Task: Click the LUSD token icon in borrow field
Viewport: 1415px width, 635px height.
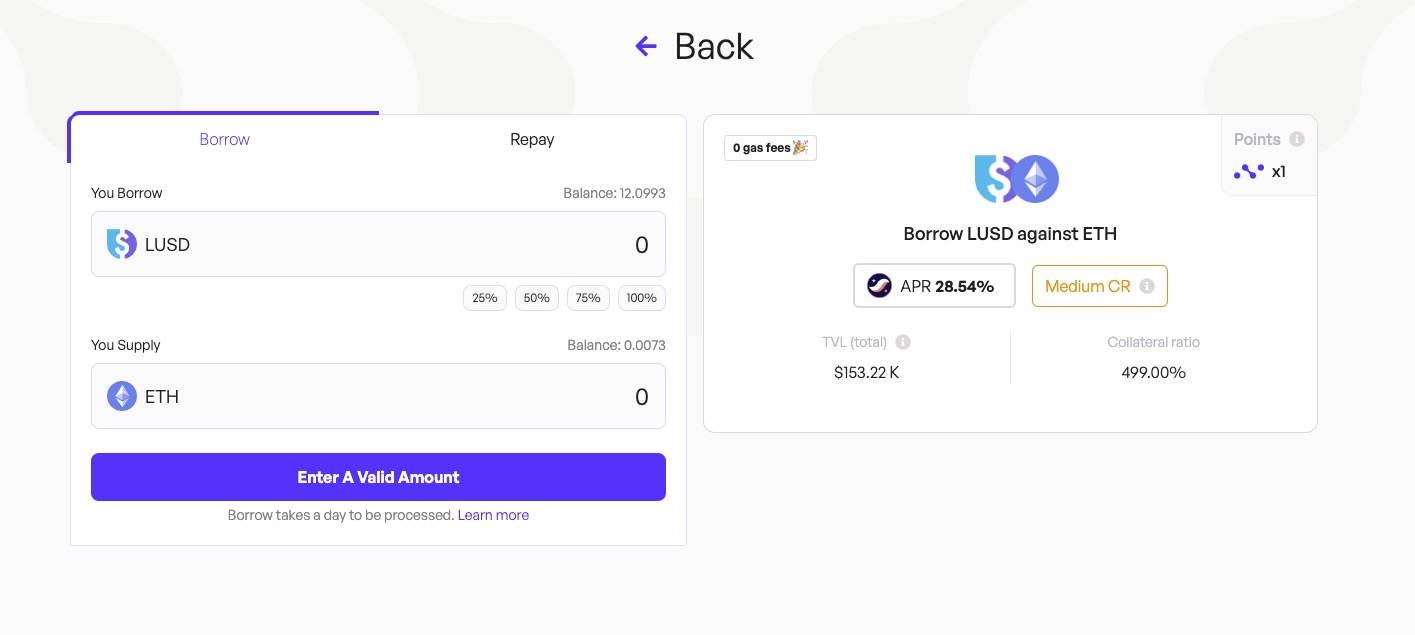Action: (x=121, y=244)
